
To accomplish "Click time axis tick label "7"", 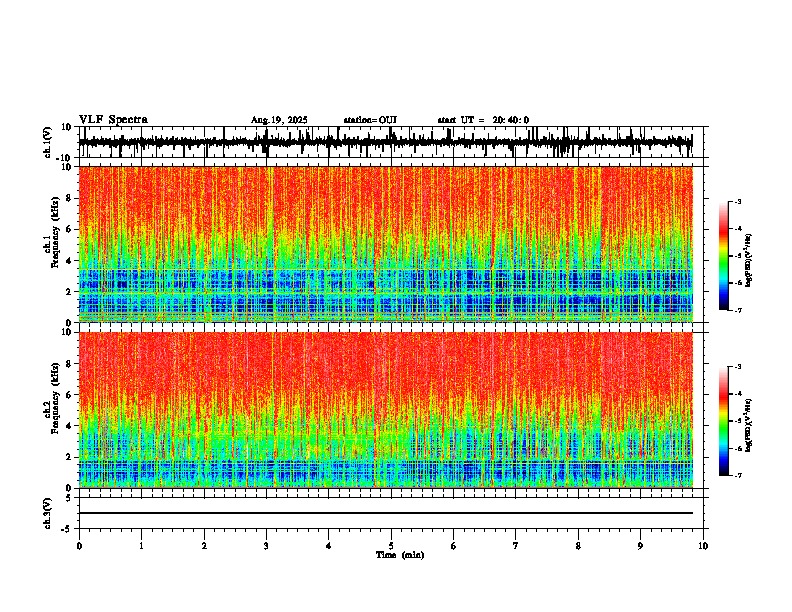I will point(516,546).
